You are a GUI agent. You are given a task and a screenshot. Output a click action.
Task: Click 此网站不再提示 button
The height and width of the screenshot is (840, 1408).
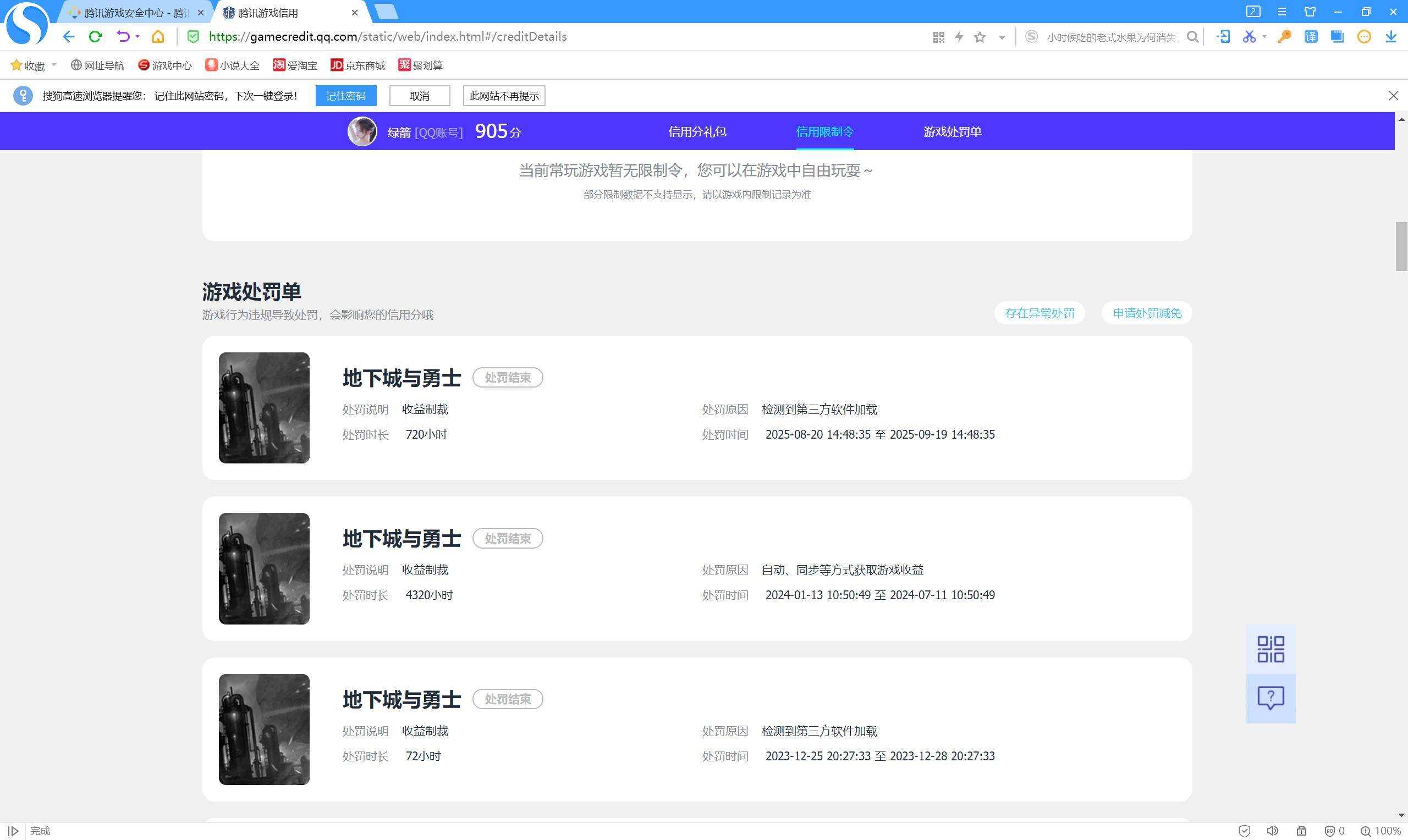click(x=504, y=96)
